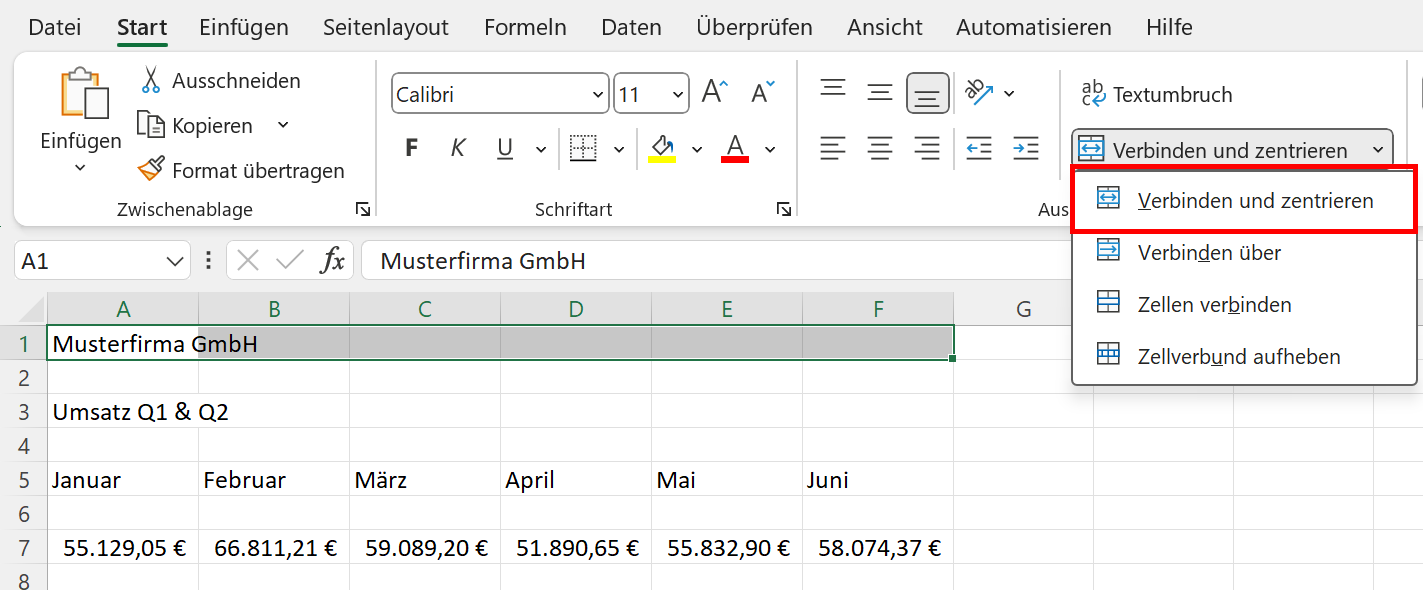Toggle bold formatting F button

coord(411,149)
